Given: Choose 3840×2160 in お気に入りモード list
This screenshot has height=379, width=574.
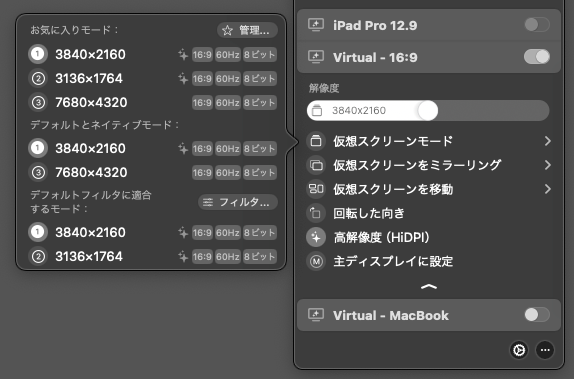Looking at the screenshot, I should (x=90, y=55).
